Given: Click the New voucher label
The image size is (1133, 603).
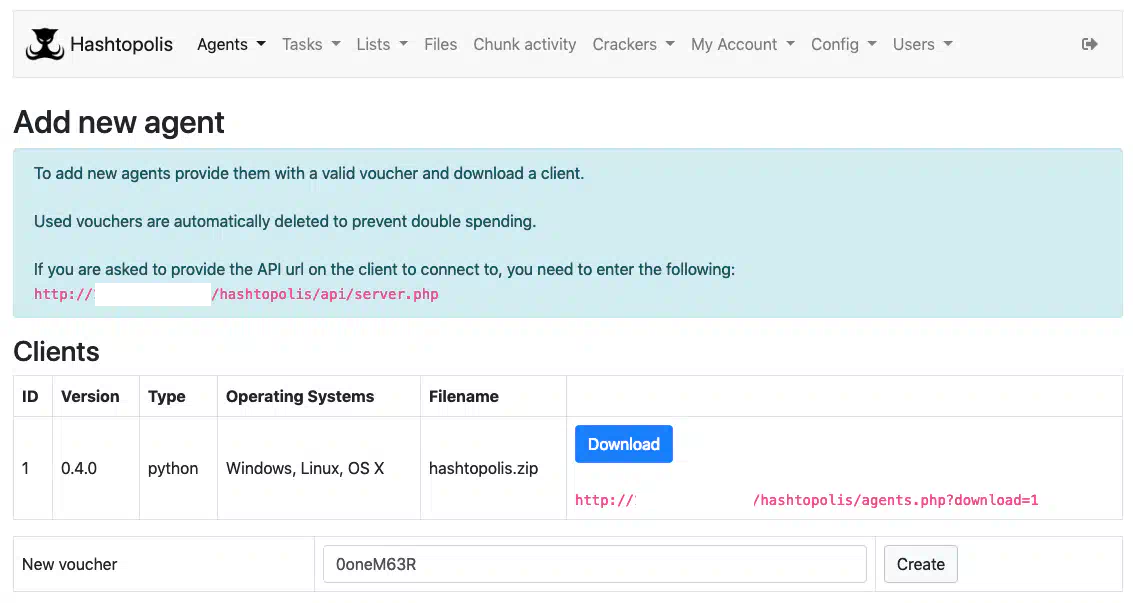Looking at the screenshot, I should coord(69,564).
